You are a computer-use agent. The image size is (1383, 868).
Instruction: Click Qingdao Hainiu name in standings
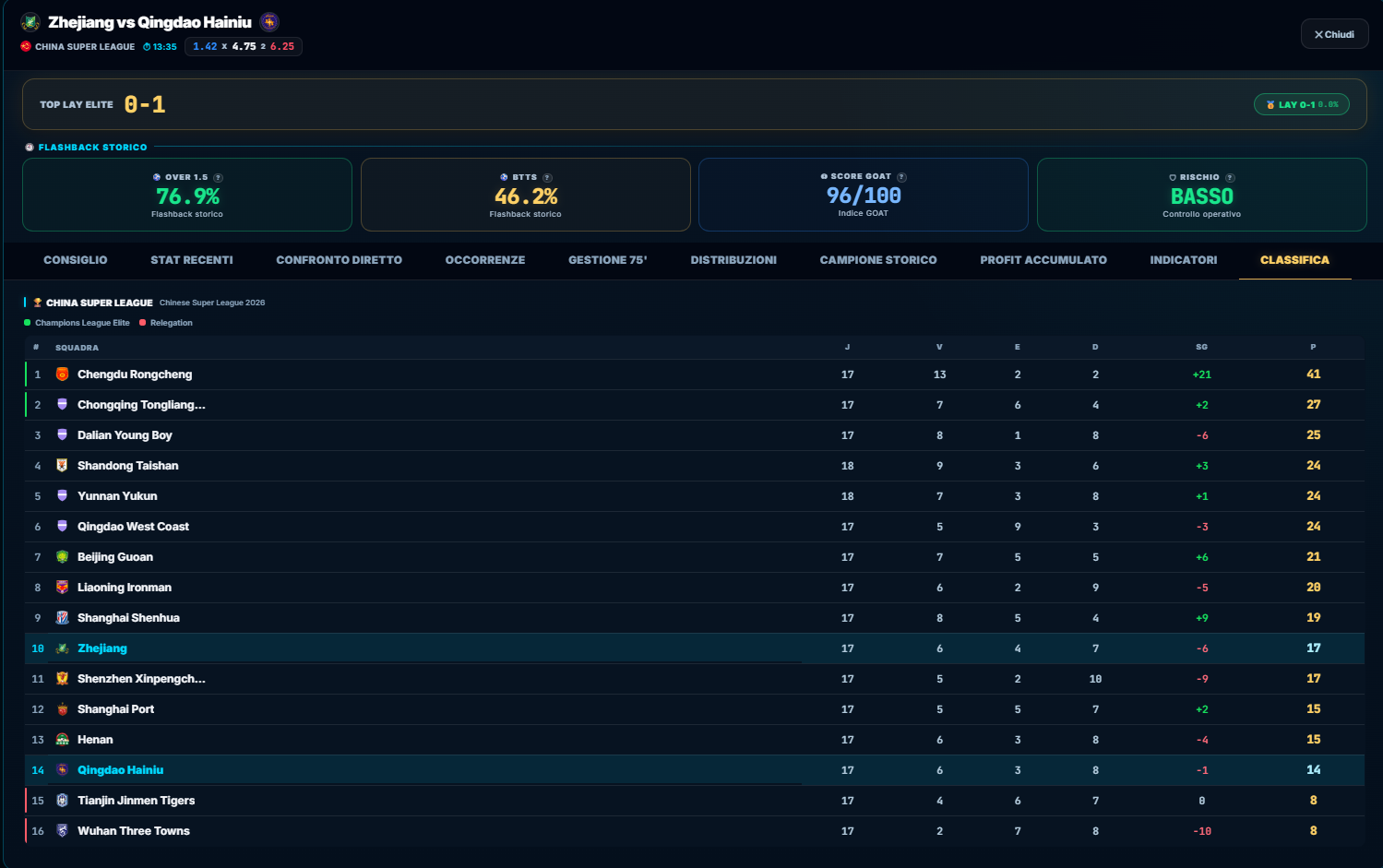(121, 770)
